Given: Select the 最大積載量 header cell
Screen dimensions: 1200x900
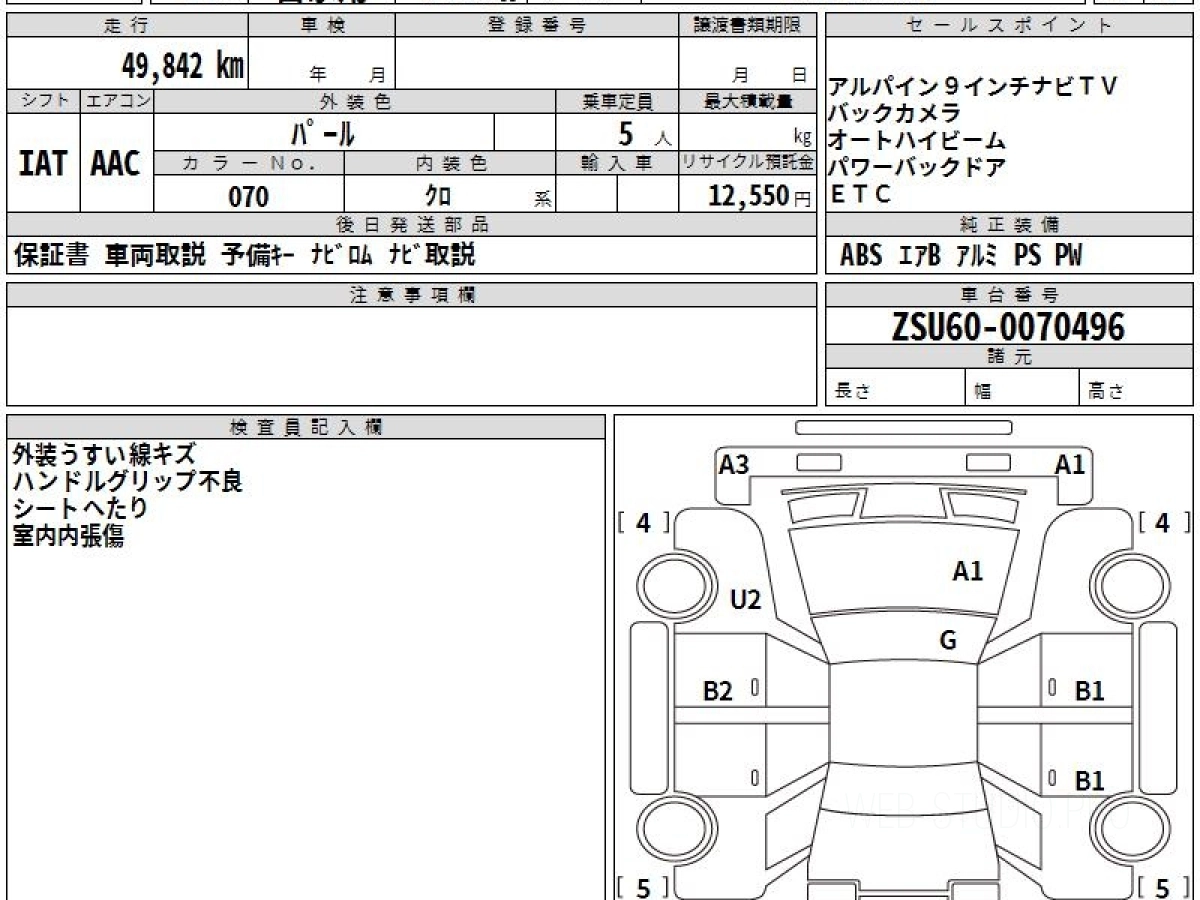Looking at the screenshot, I should [748, 102].
